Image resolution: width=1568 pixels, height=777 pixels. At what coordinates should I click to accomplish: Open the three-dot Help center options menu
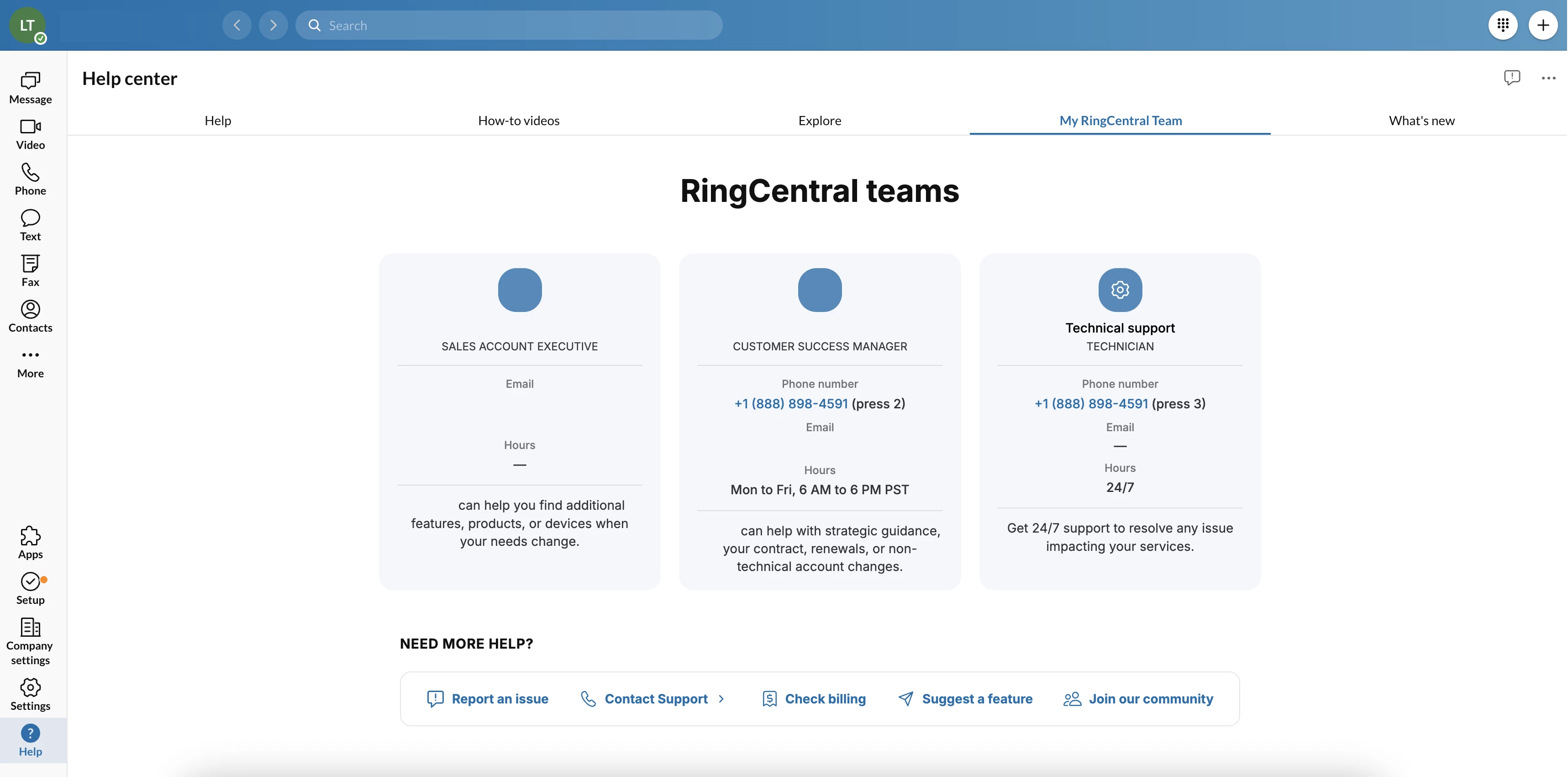click(1548, 78)
